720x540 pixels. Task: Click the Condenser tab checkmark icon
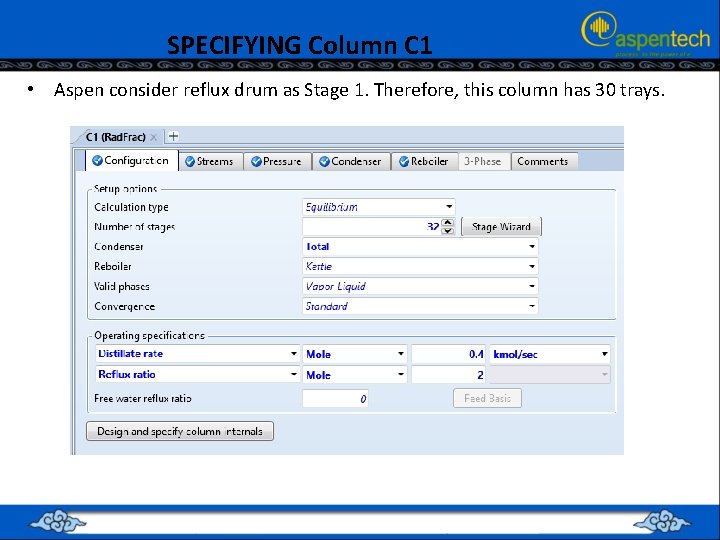tap(324, 162)
